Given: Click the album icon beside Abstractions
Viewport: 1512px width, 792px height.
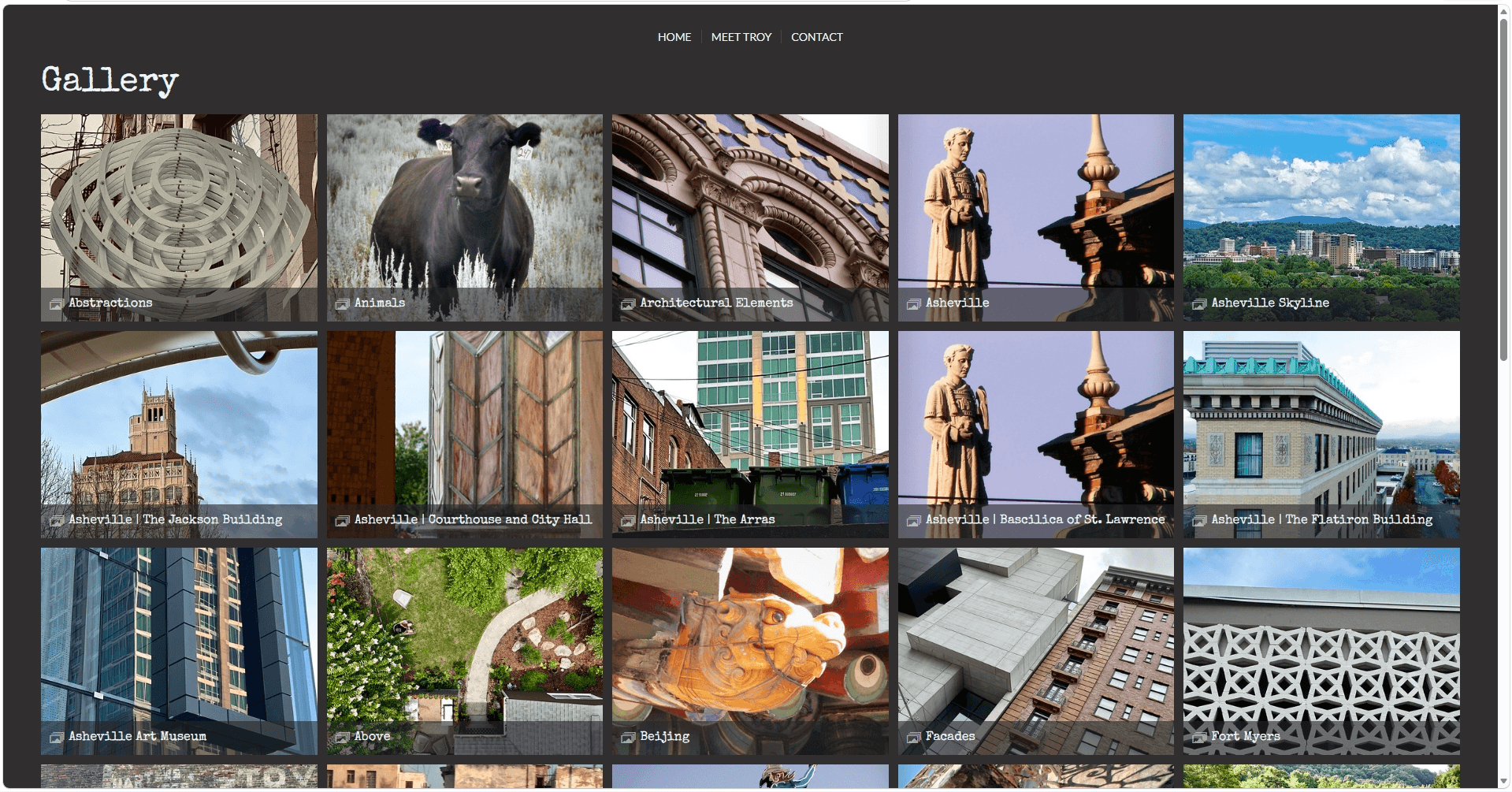Looking at the screenshot, I should (x=56, y=303).
